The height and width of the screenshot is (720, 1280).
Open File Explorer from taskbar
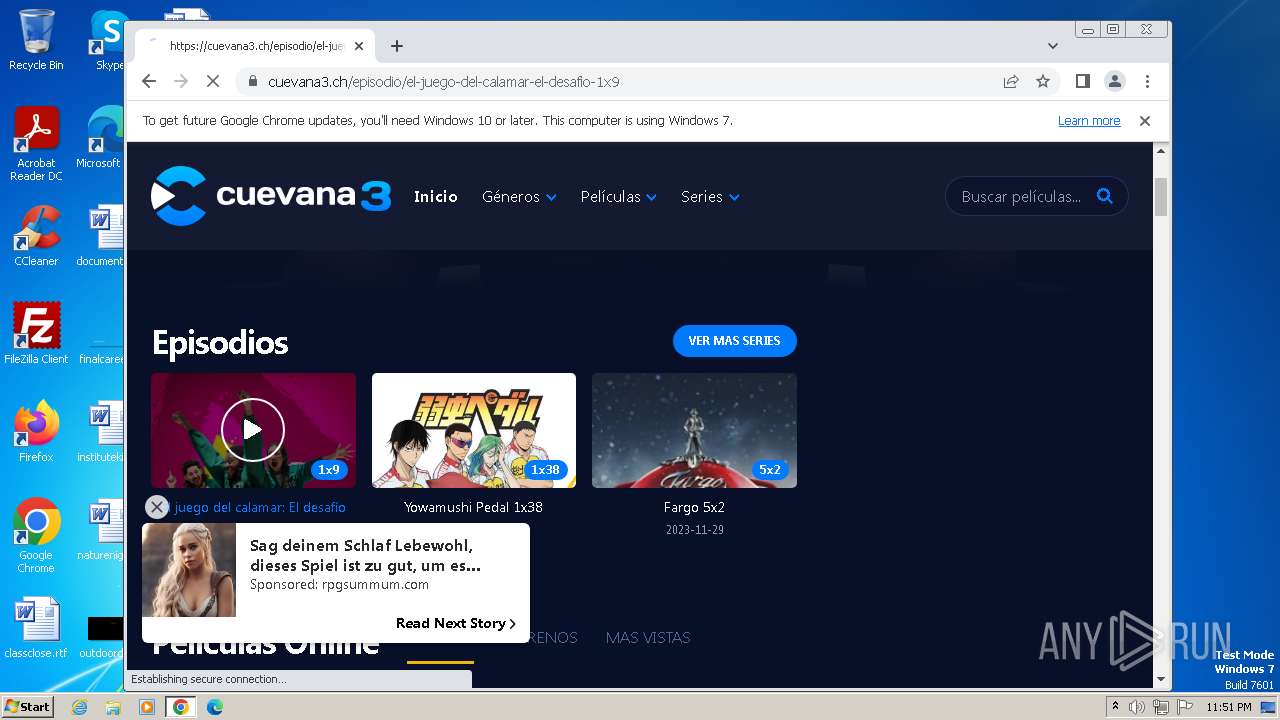click(113, 707)
